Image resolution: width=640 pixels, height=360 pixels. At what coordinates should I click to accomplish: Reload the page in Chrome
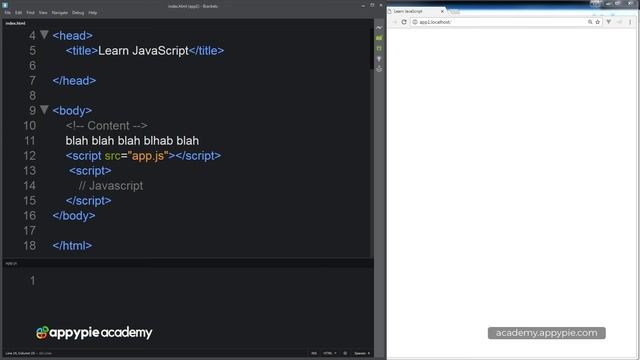[x=404, y=22]
